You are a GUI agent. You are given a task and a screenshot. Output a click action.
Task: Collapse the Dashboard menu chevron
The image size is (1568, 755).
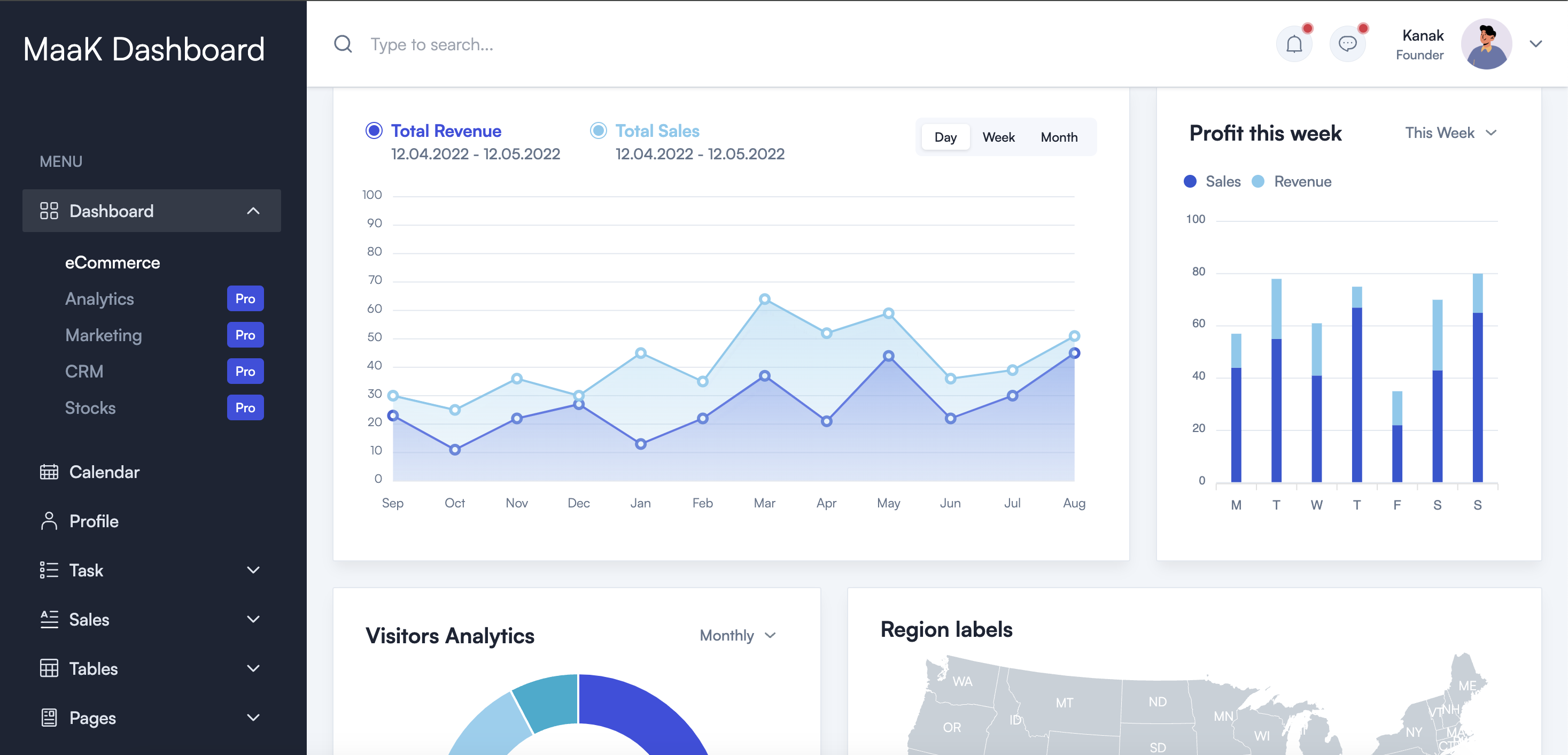tap(253, 211)
